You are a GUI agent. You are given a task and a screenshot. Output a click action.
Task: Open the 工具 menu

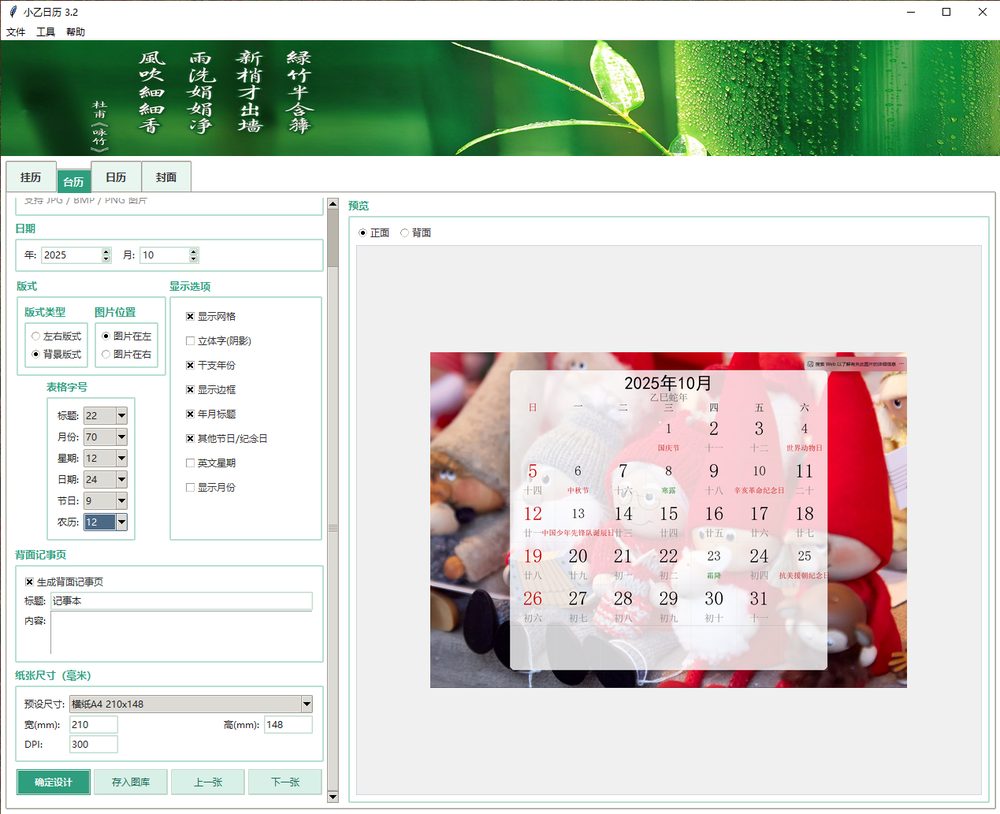click(x=45, y=32)
